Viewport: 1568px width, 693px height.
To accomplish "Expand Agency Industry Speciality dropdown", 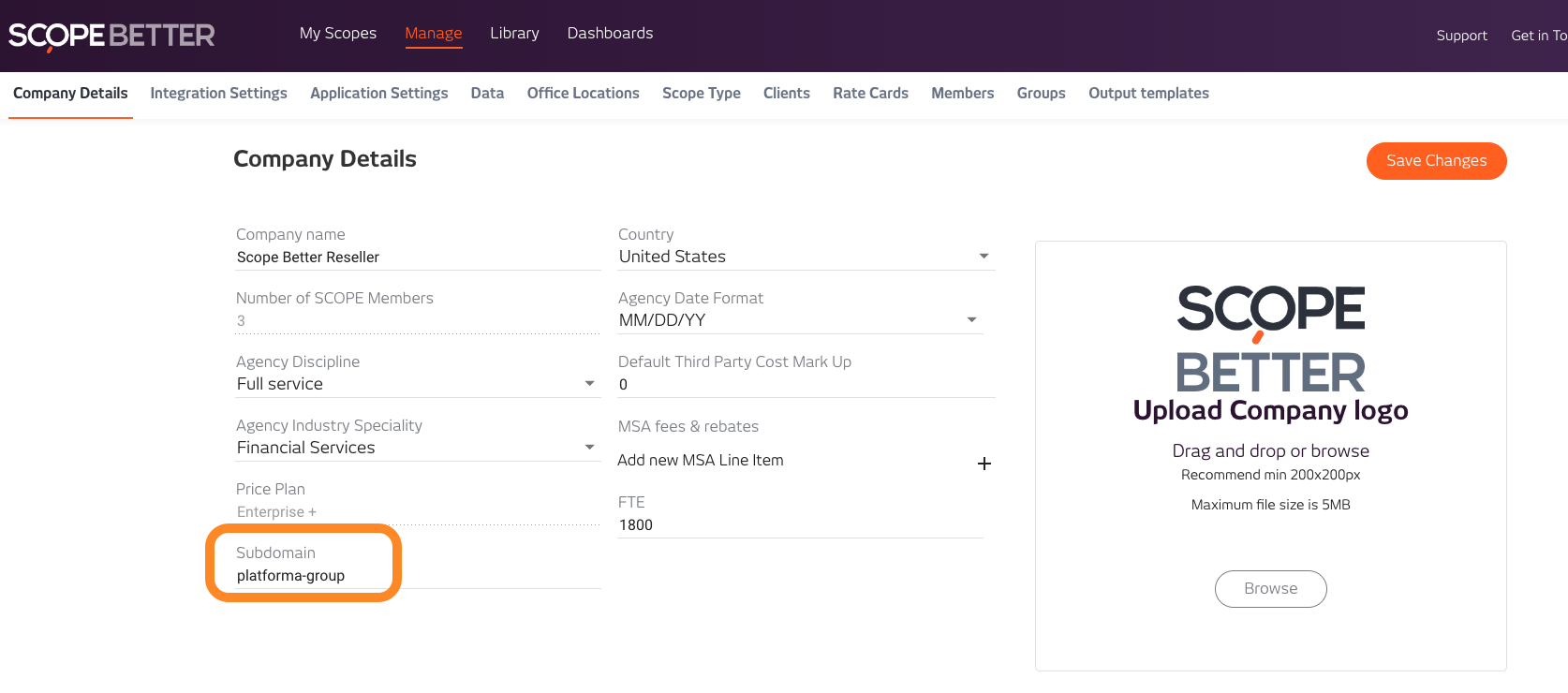I will (418, 448).
